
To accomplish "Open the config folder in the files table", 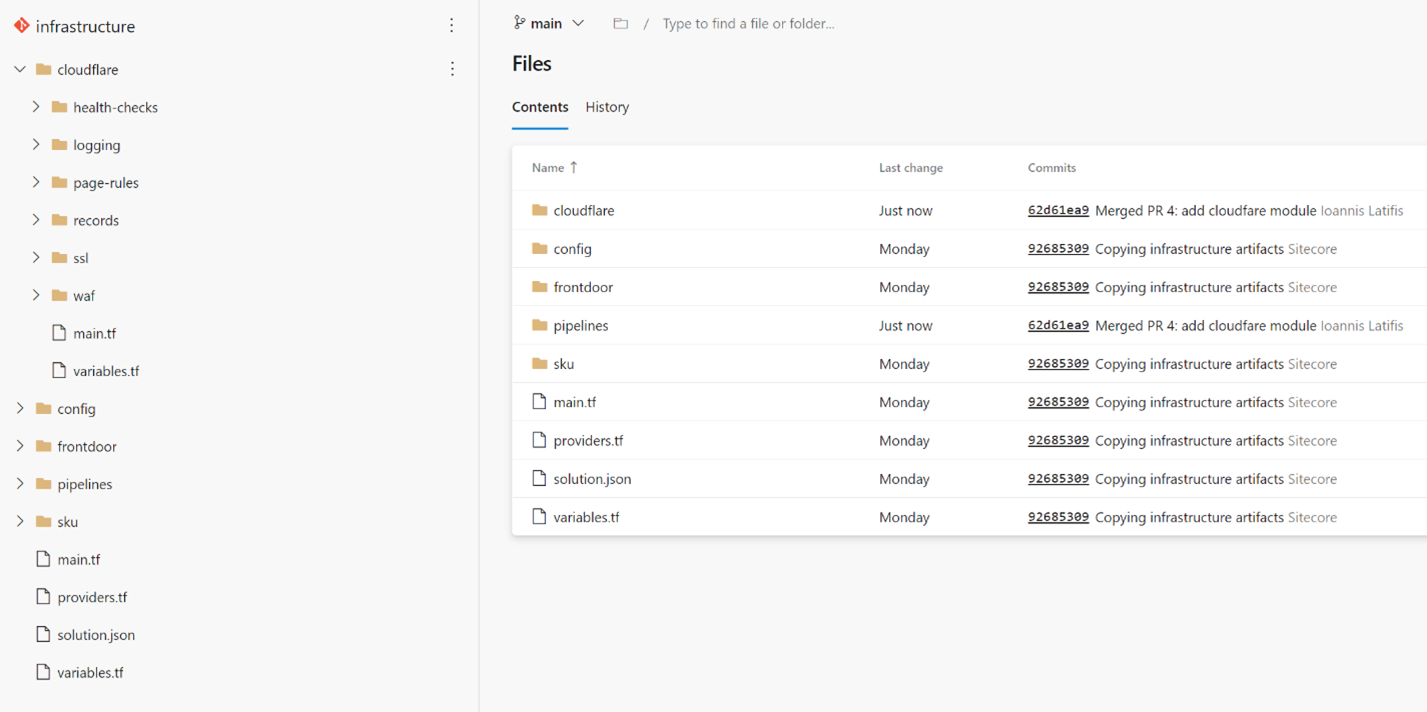I will [x=573, y=249].
